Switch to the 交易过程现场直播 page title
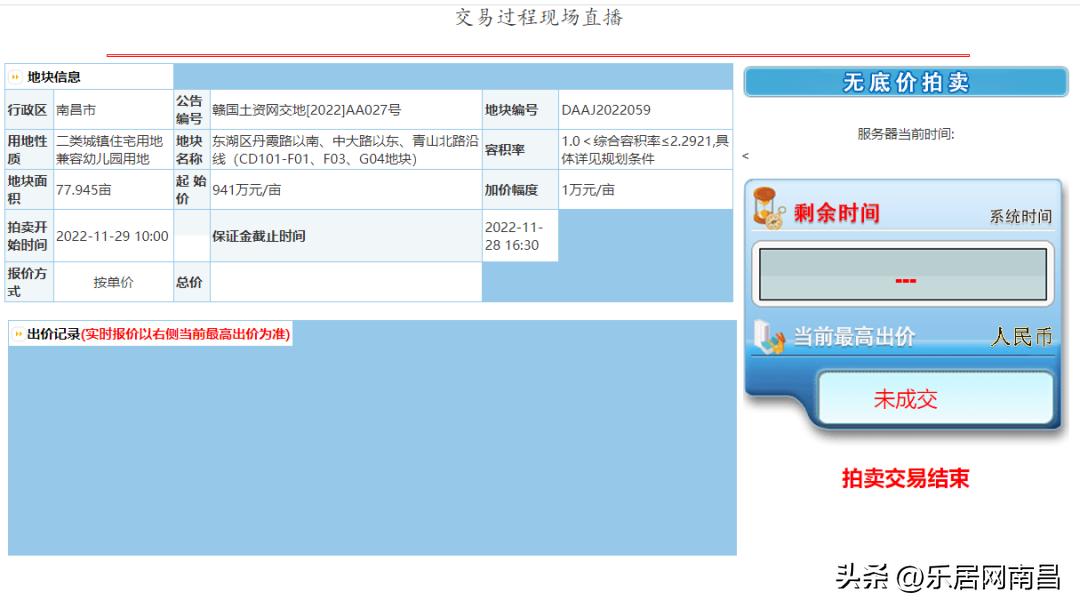 point(540,17)
